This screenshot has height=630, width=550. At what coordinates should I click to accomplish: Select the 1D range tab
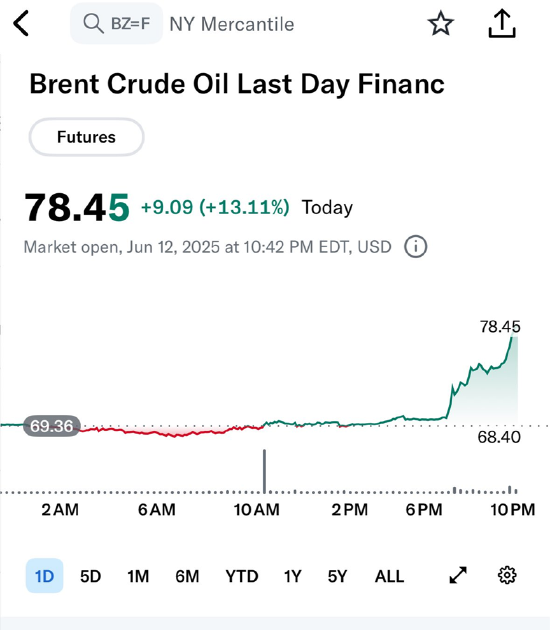[x=45, y=575]
